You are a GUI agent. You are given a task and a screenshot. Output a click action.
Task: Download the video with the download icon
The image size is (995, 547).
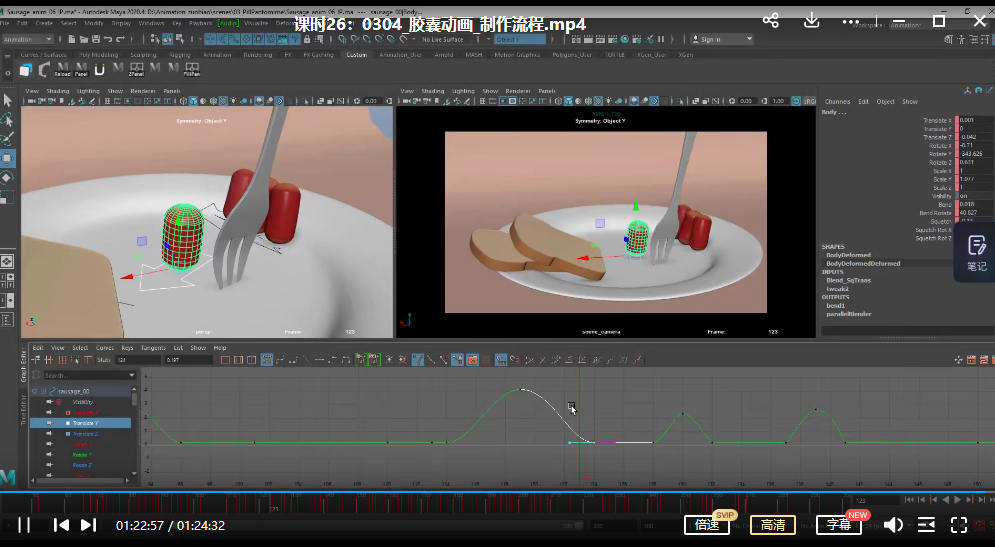click(813, 21)
